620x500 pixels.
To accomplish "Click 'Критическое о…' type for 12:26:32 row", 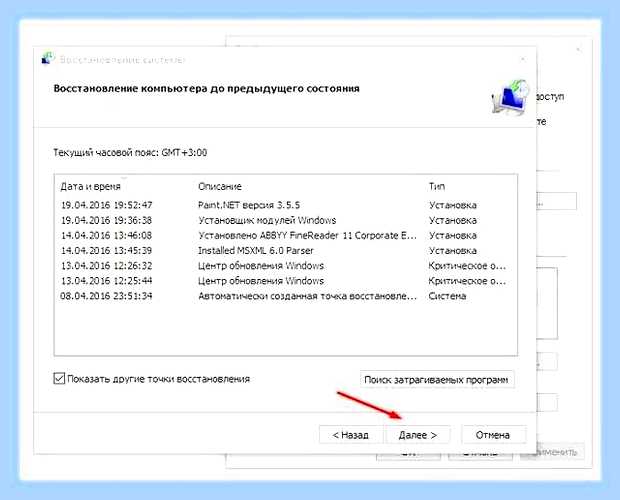I will tap(467, 266).
